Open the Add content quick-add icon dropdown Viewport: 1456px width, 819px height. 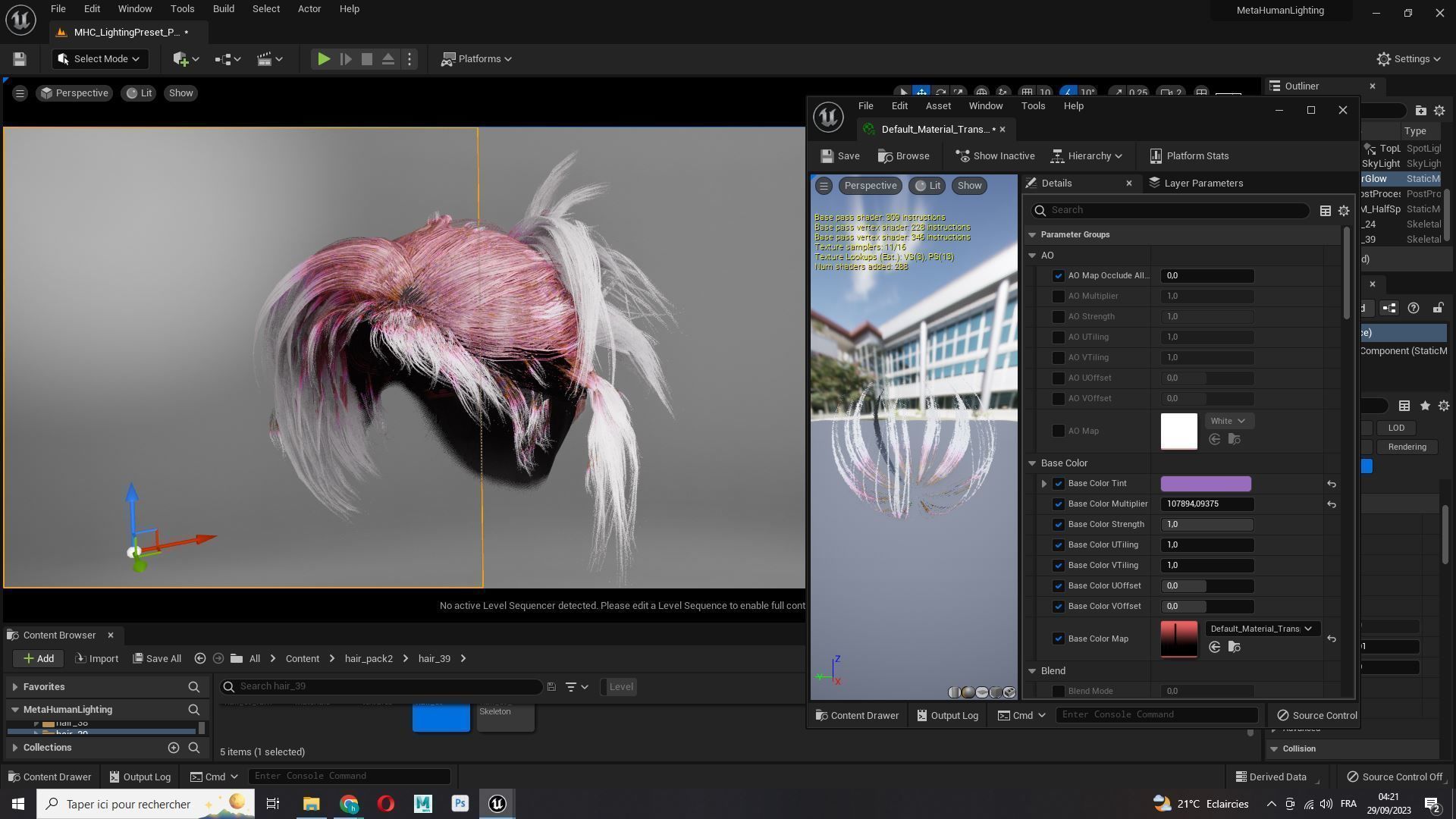point(186,59)
